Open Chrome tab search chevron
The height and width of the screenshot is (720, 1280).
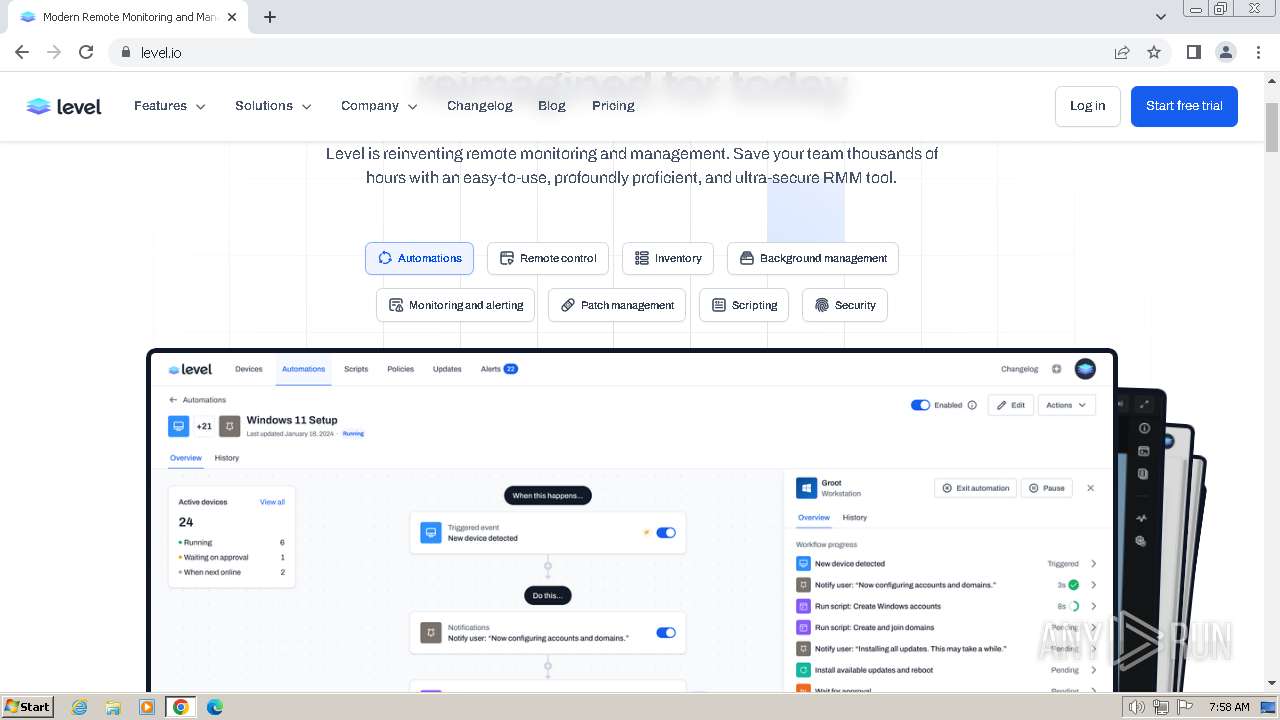pos(1161,17)
